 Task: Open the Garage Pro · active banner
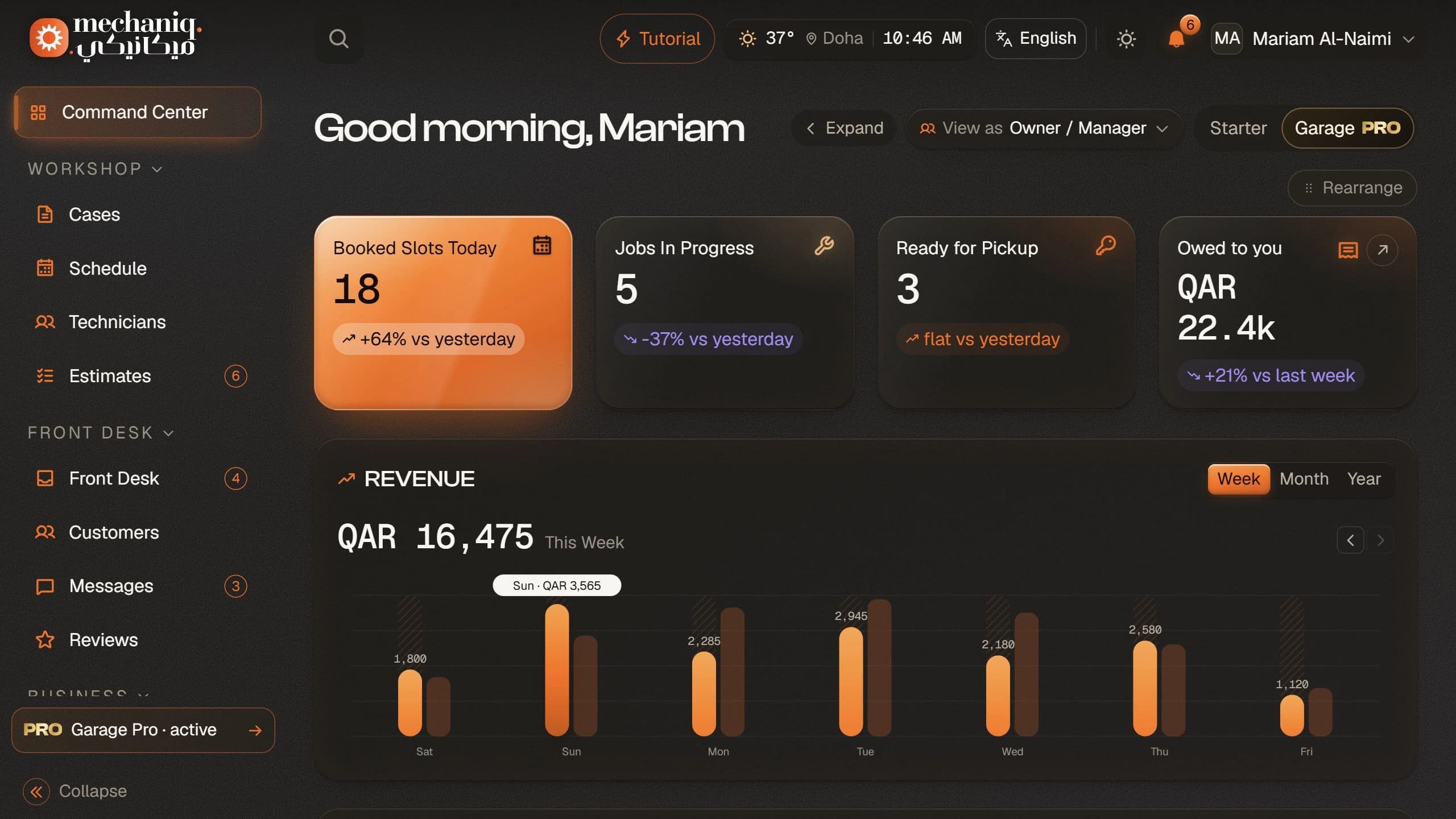pos(143,730)
